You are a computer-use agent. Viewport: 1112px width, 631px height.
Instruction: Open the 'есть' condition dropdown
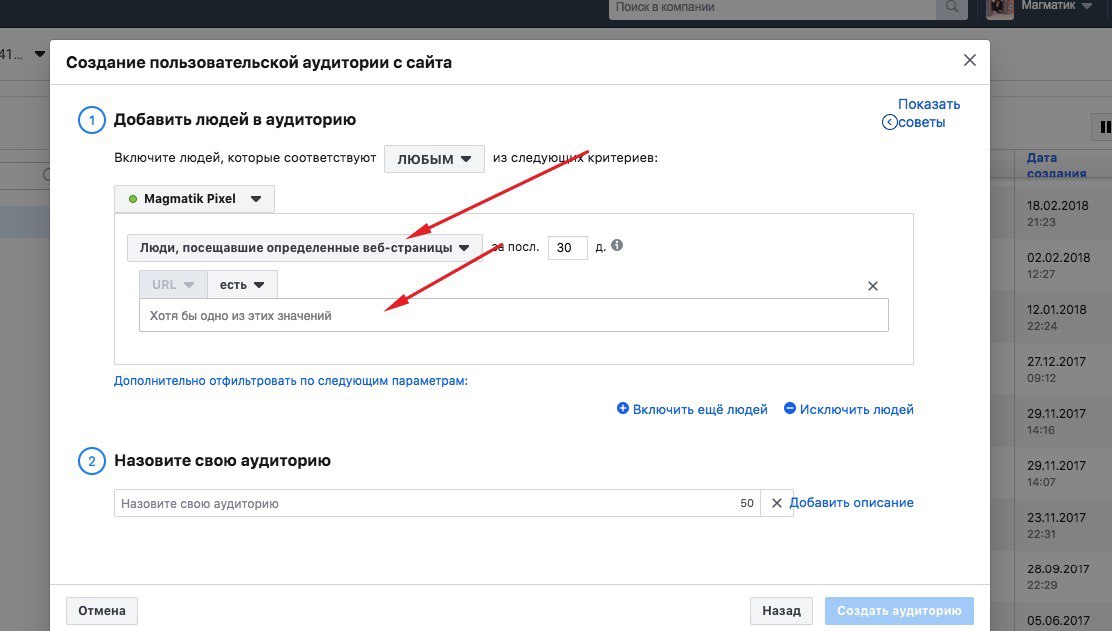tap(242, 284)
